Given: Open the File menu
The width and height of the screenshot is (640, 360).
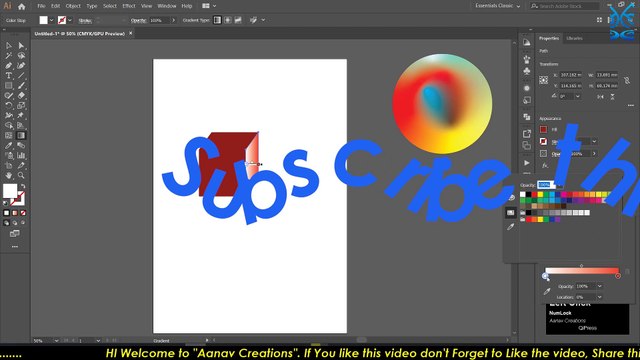Looking at the screenshot, I should [41, 6].
